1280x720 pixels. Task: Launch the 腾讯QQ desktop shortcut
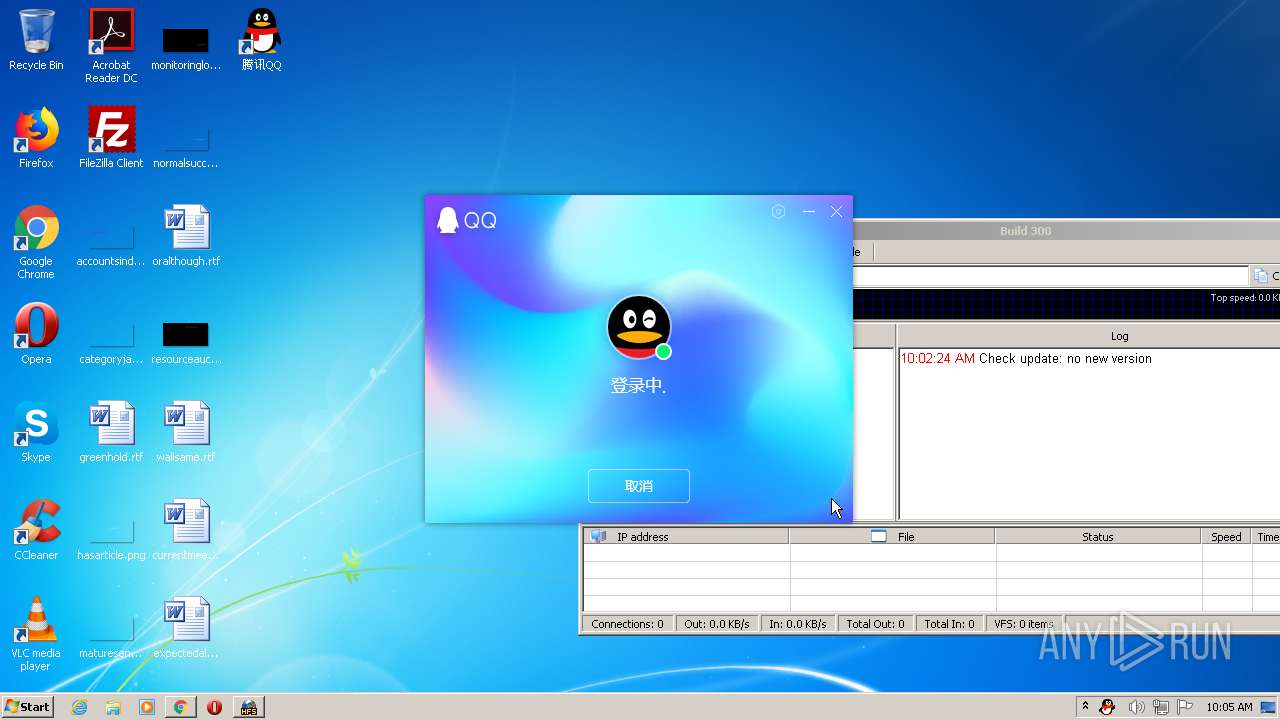click(261, 40)
